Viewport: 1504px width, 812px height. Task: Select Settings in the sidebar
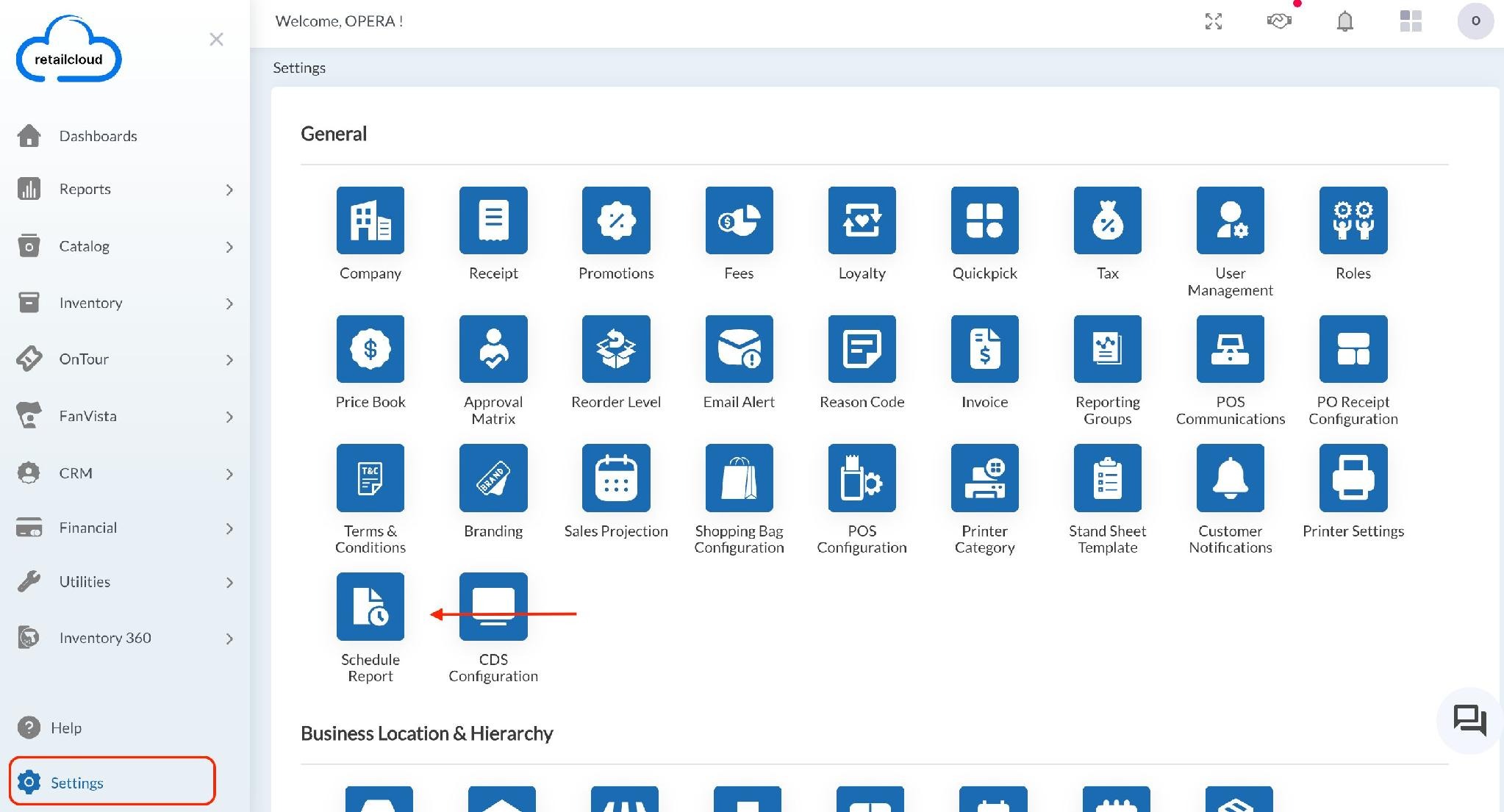tap(112, 782)
